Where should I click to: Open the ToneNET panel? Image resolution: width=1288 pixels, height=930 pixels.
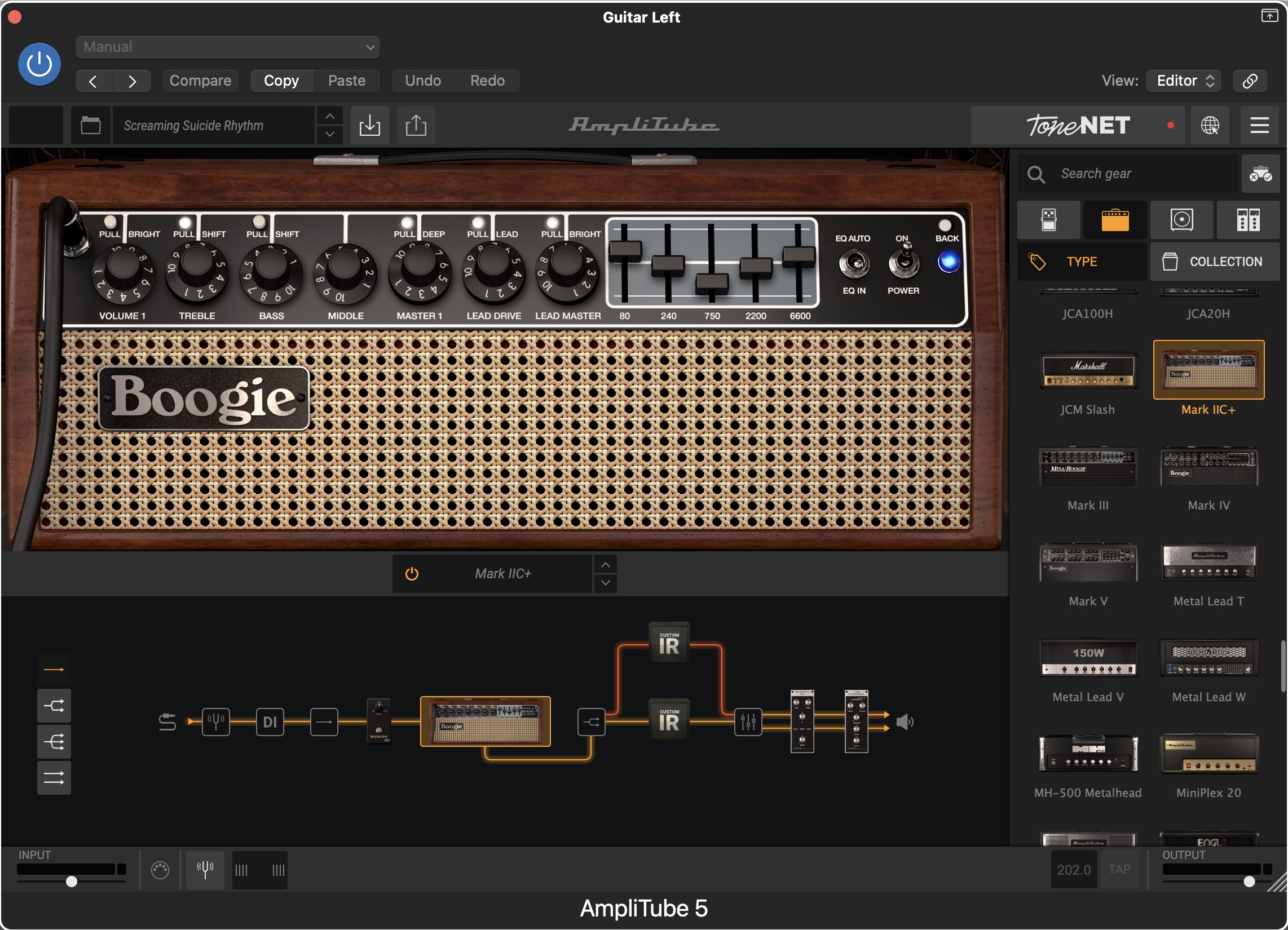click(x=1077, y=125)
